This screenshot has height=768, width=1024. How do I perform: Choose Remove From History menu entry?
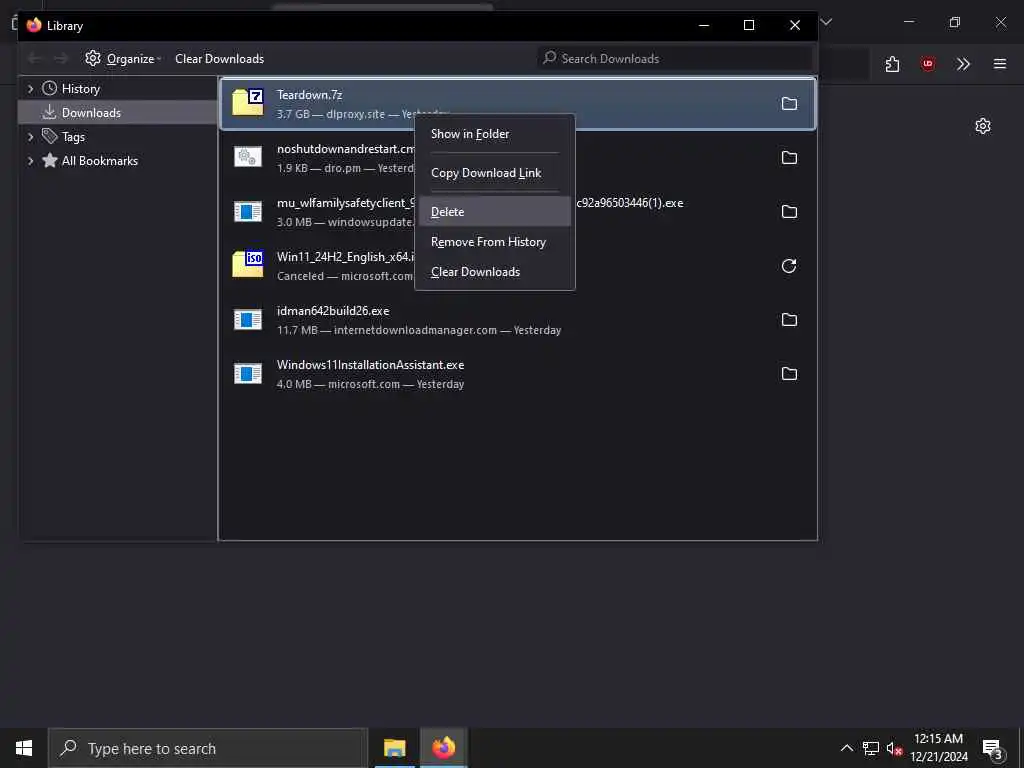(495, 242)
